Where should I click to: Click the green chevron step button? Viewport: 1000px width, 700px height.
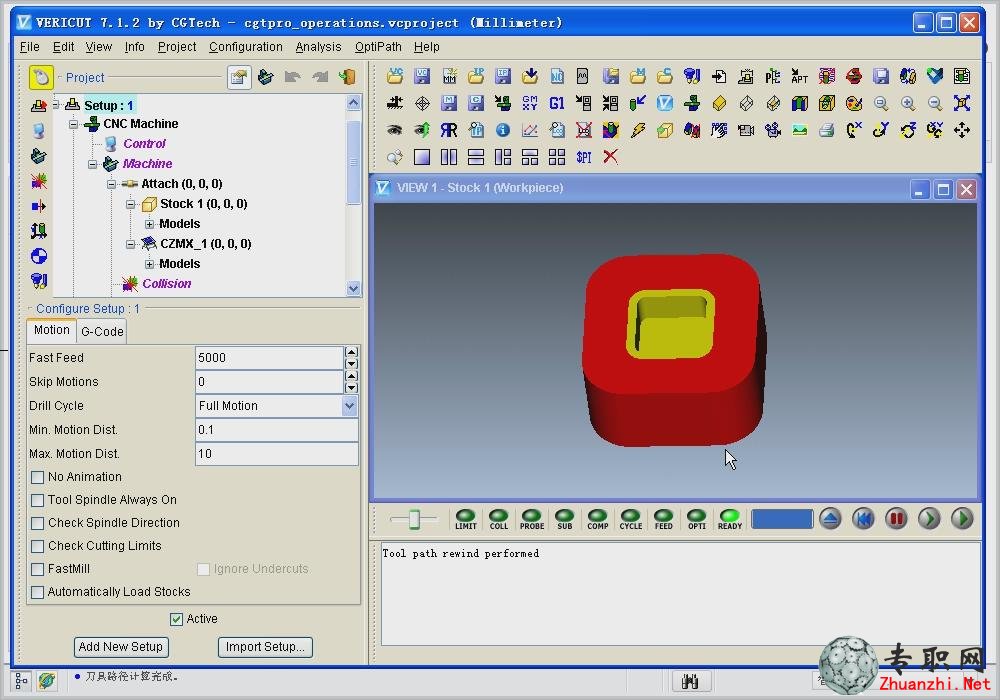coord(929,519)
